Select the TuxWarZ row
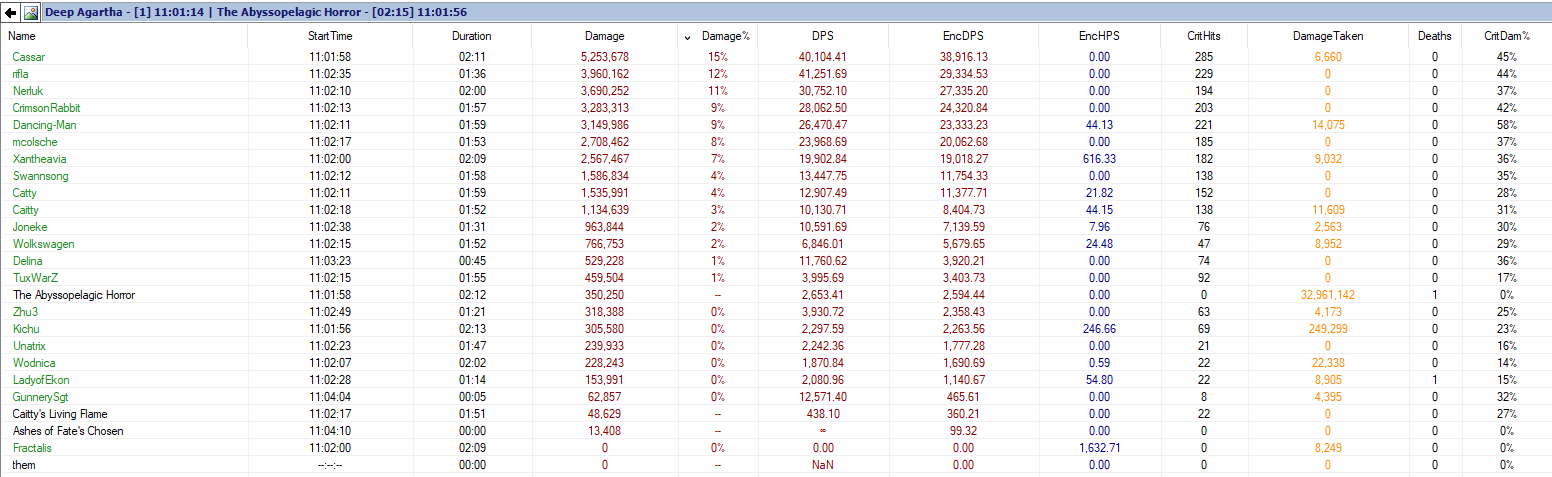Screen dimensions: 1552x477 point(776,278)
